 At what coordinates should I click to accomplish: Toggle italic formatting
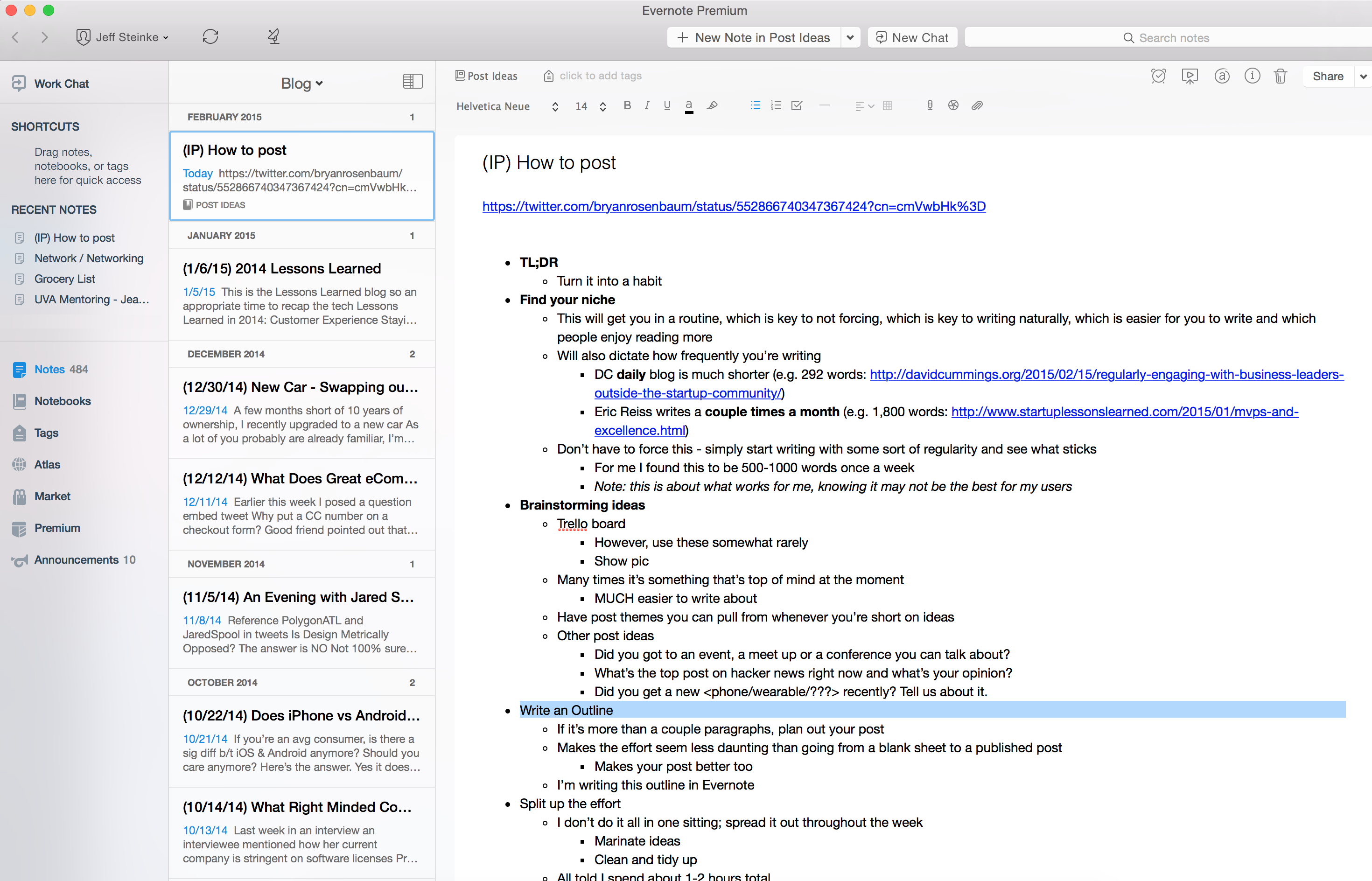(647, 106)
